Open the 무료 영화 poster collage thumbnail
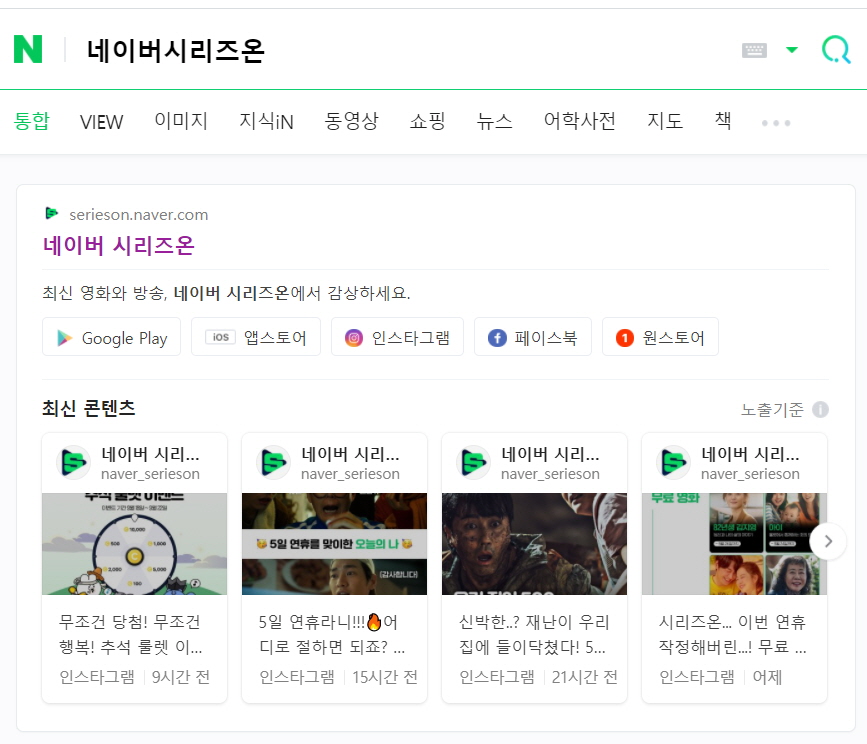Viewport: 867px width, 744px height. point(734,544)
